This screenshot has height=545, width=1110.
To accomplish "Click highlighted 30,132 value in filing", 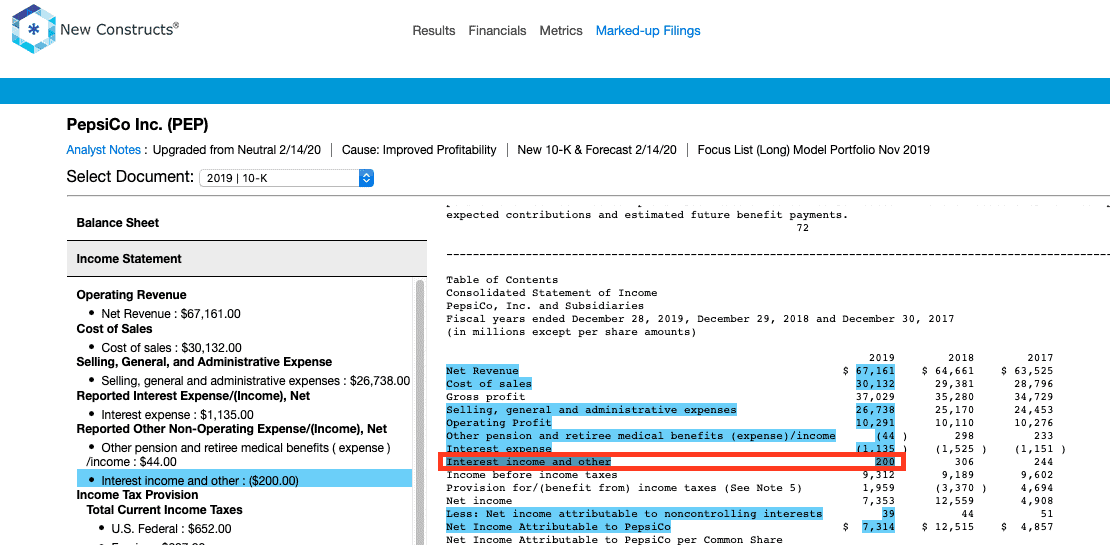I will (x=875, y=384).
